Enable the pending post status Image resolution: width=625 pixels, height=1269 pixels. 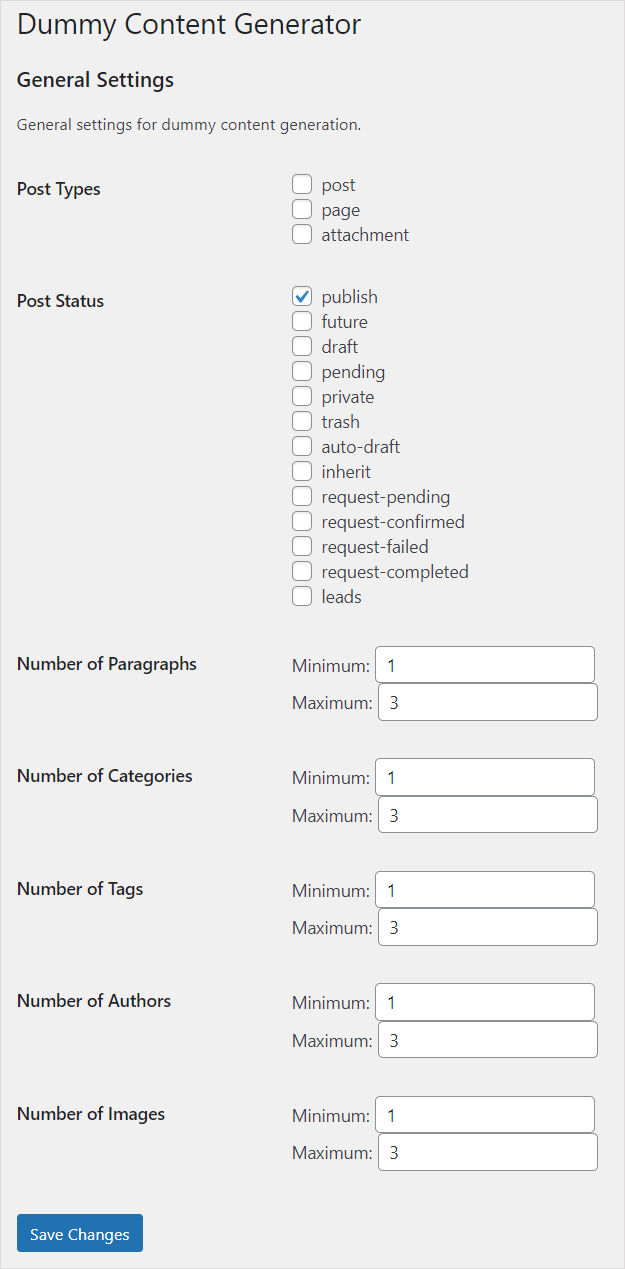[x=302, y=371]
